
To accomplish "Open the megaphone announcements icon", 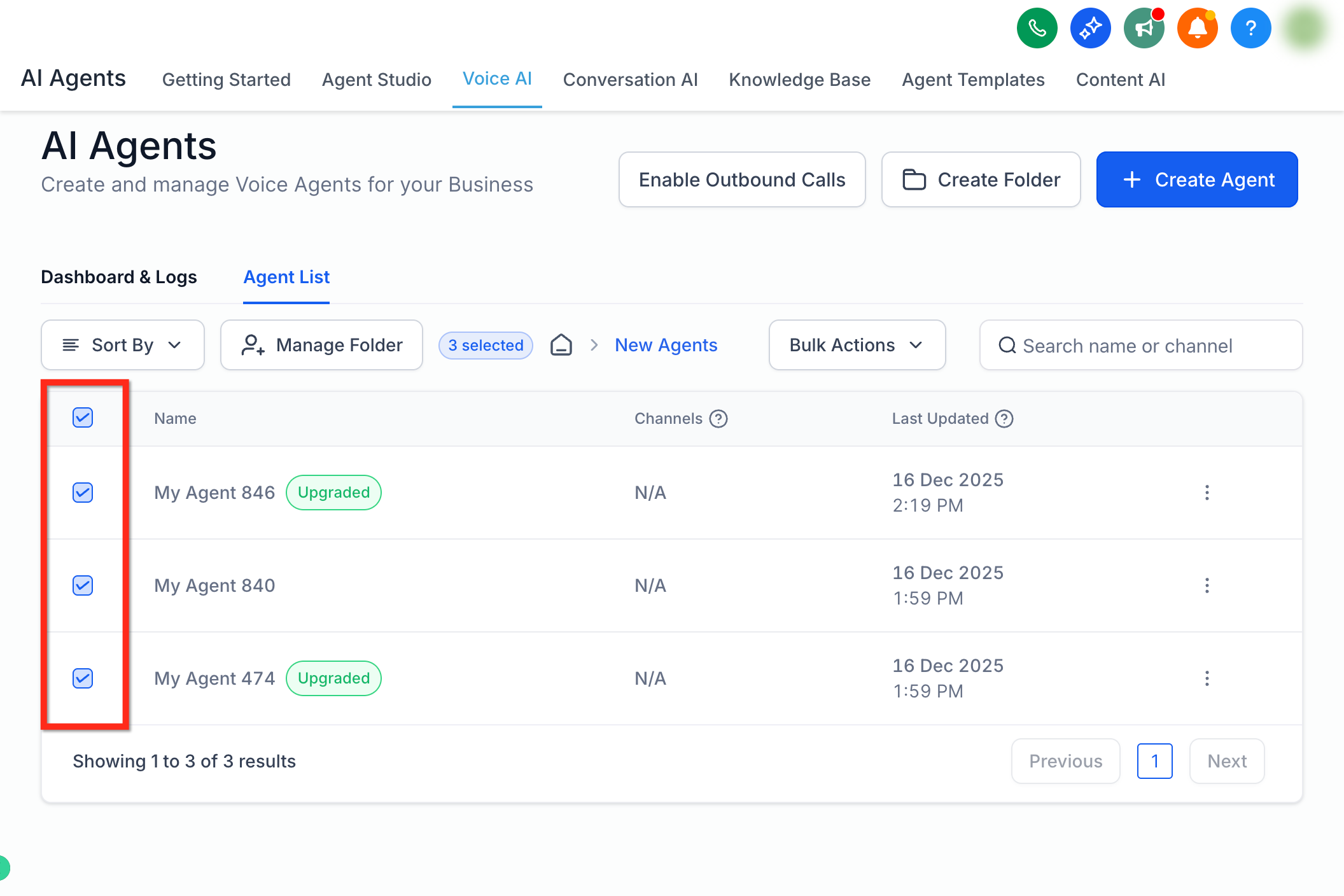I will (1144, 28).
